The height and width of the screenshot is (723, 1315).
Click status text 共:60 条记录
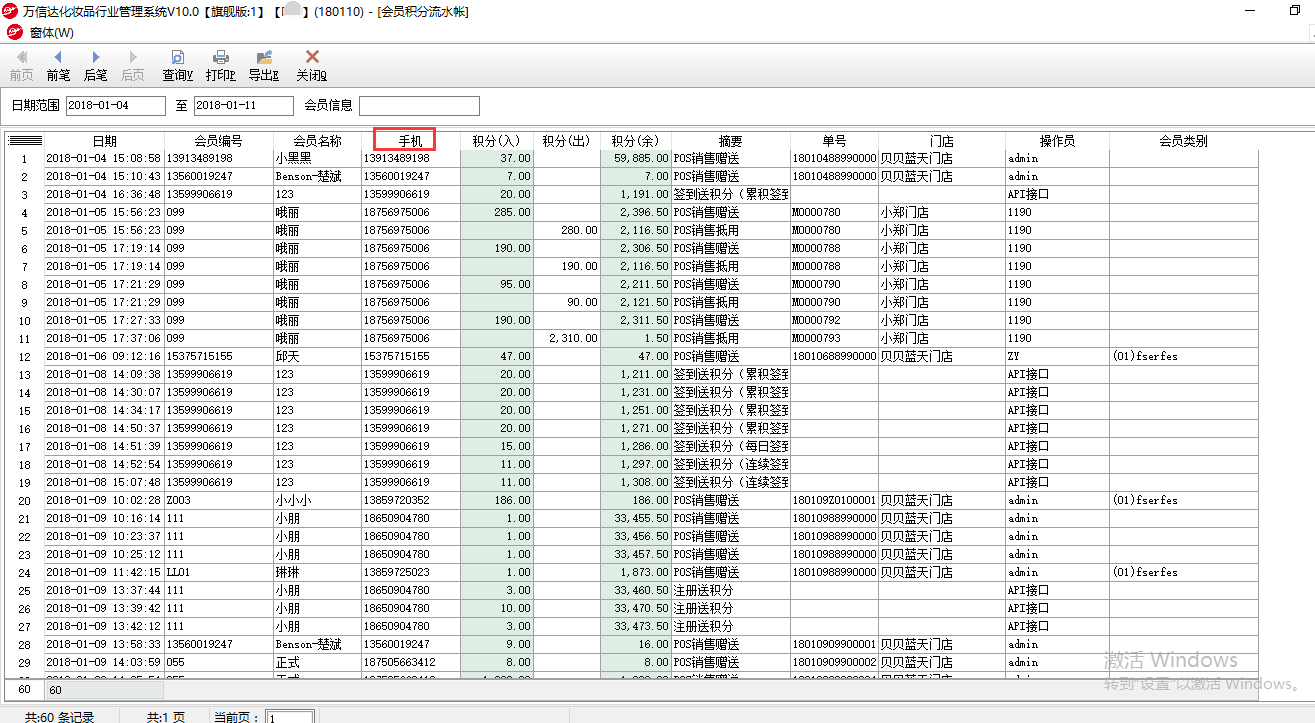(59, 717)
